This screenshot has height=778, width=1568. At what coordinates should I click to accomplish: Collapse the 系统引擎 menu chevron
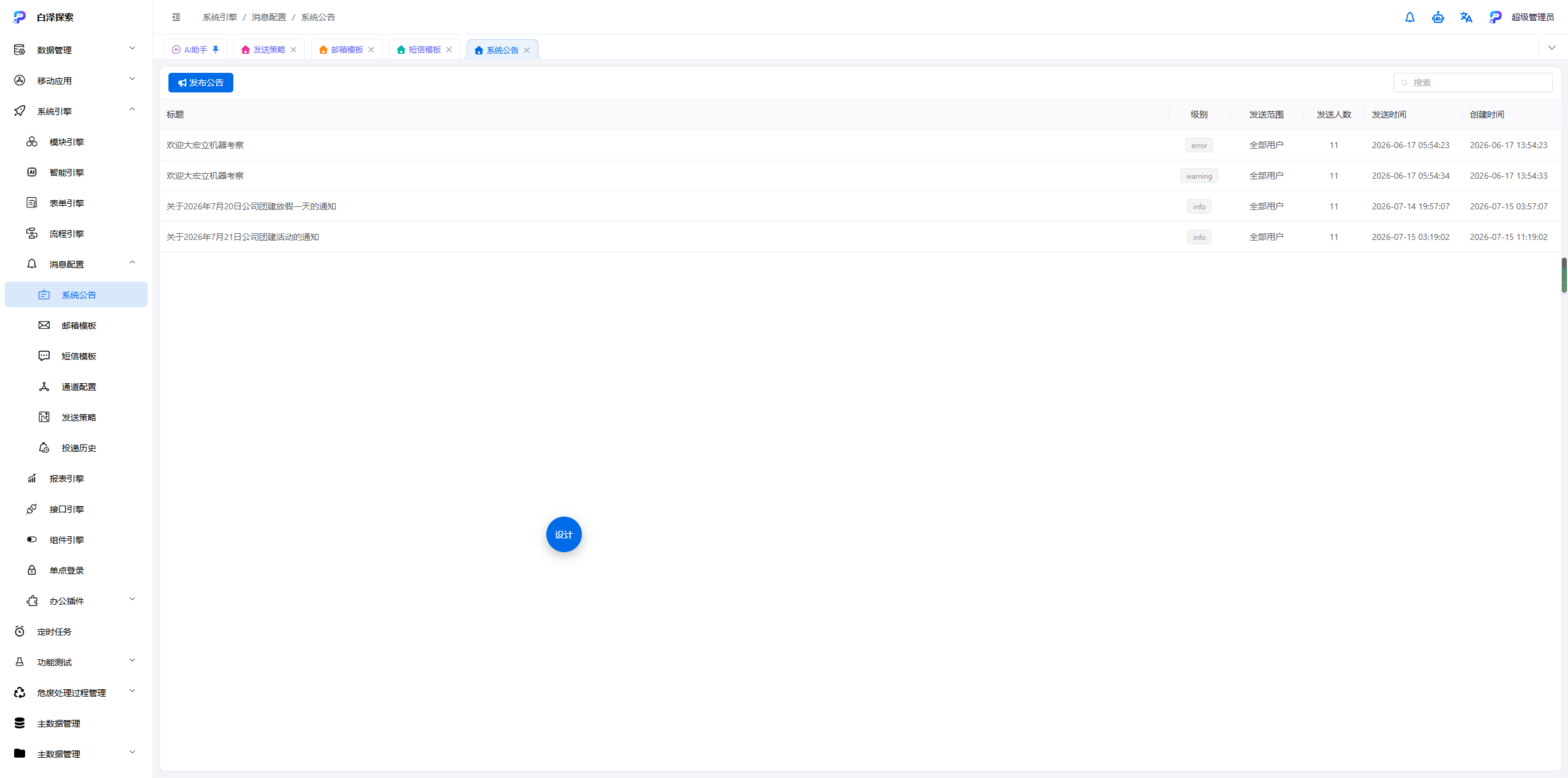132,110
